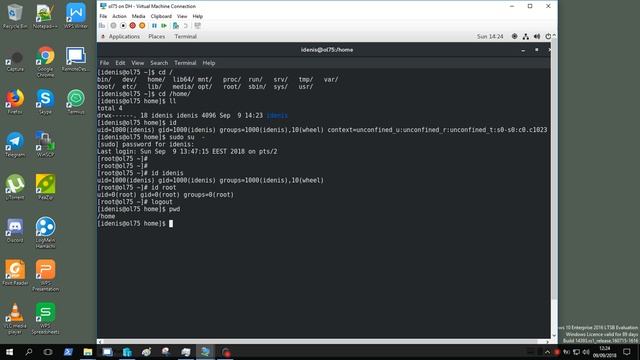Open VM Connection View menu
This screenshot has height=360, width=640.
(182, 16)
